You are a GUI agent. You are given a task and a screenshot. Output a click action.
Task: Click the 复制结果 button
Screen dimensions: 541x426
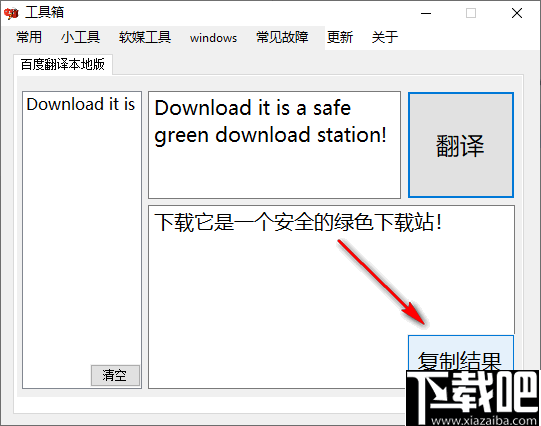click(x=461, y=353)
